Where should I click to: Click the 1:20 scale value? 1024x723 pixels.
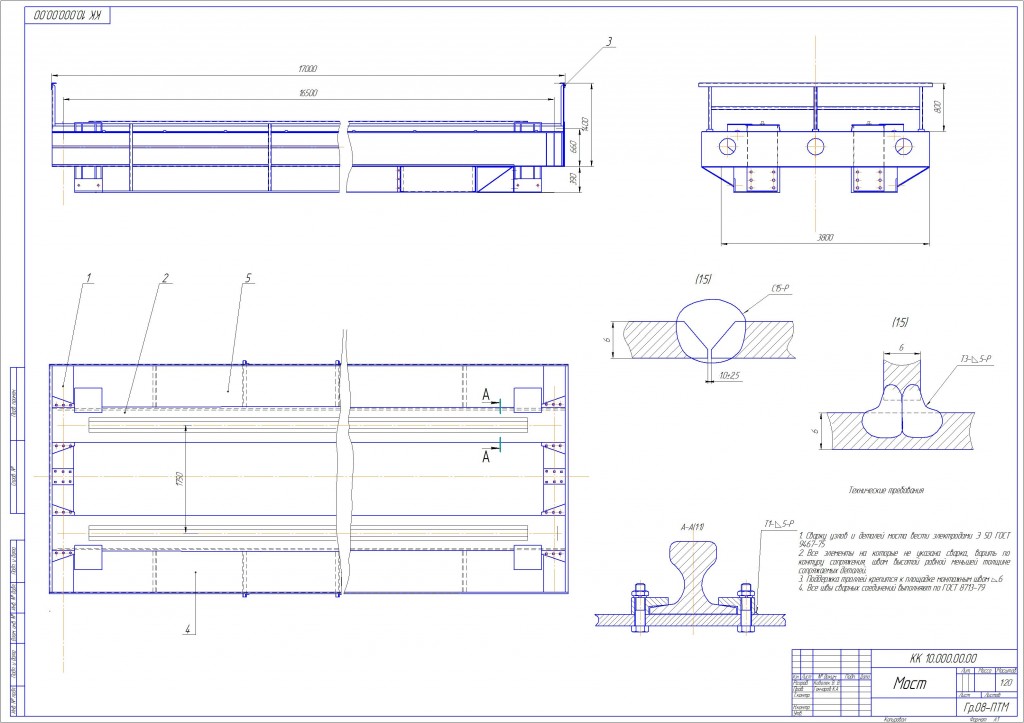(1006, 683)
